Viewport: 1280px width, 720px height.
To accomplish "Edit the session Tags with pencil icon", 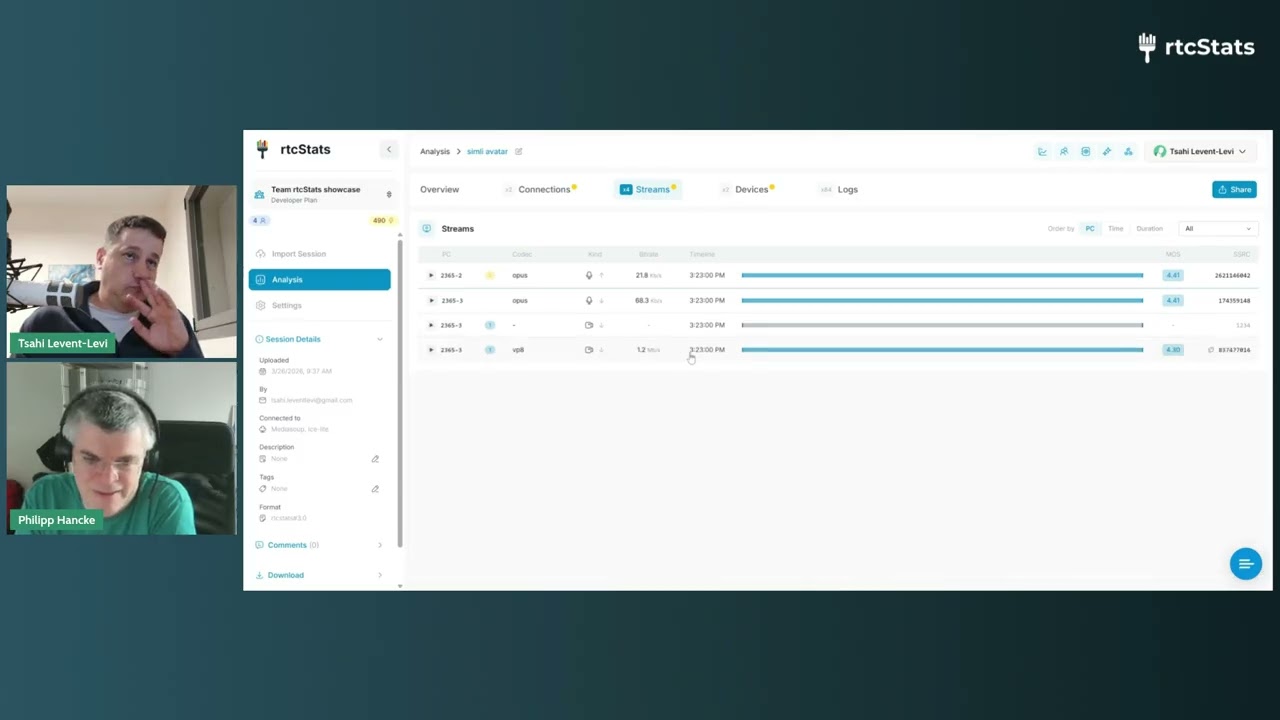I will pos(375,489).
